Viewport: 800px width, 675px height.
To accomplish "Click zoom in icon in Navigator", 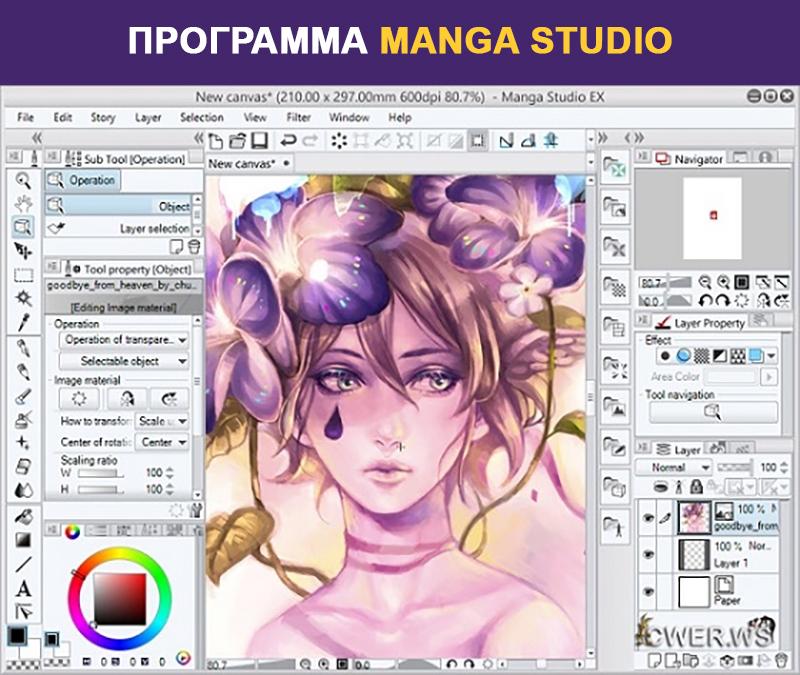I will click(723, 282).
